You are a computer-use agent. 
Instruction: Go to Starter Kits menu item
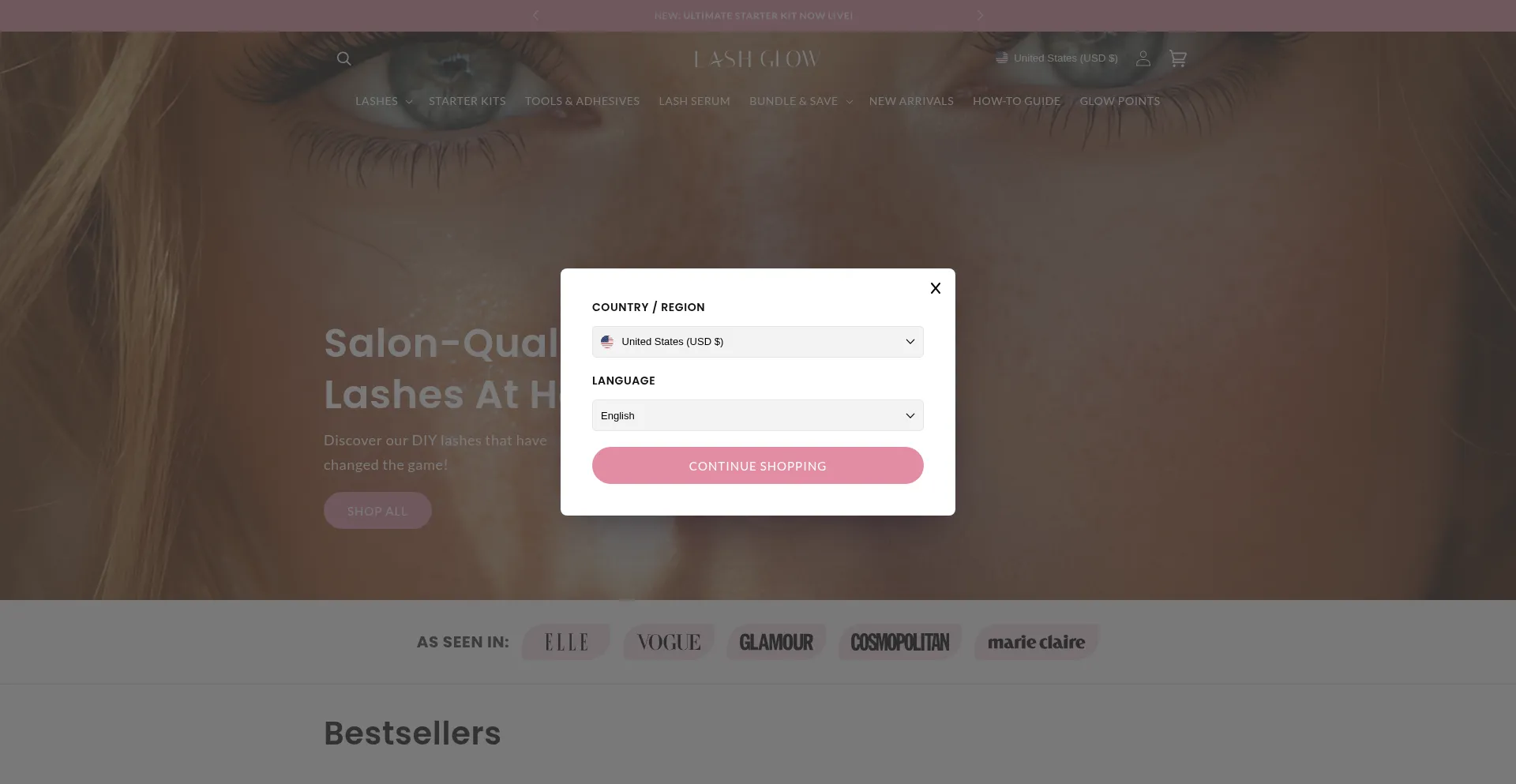pyautogui.click(x=467, y=101)
